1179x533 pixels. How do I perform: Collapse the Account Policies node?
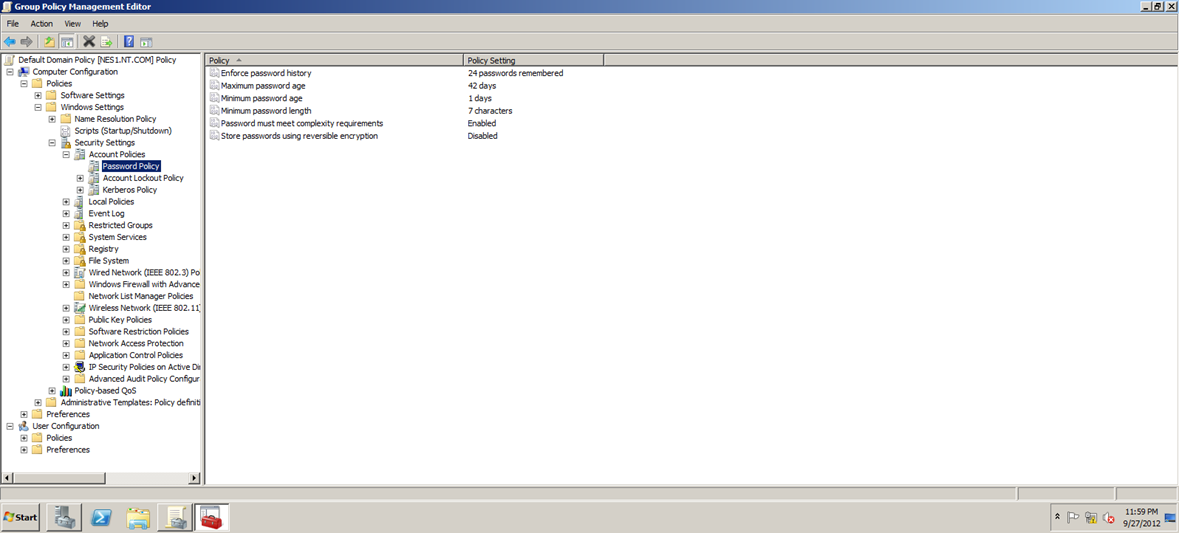[x=66, y=154]
